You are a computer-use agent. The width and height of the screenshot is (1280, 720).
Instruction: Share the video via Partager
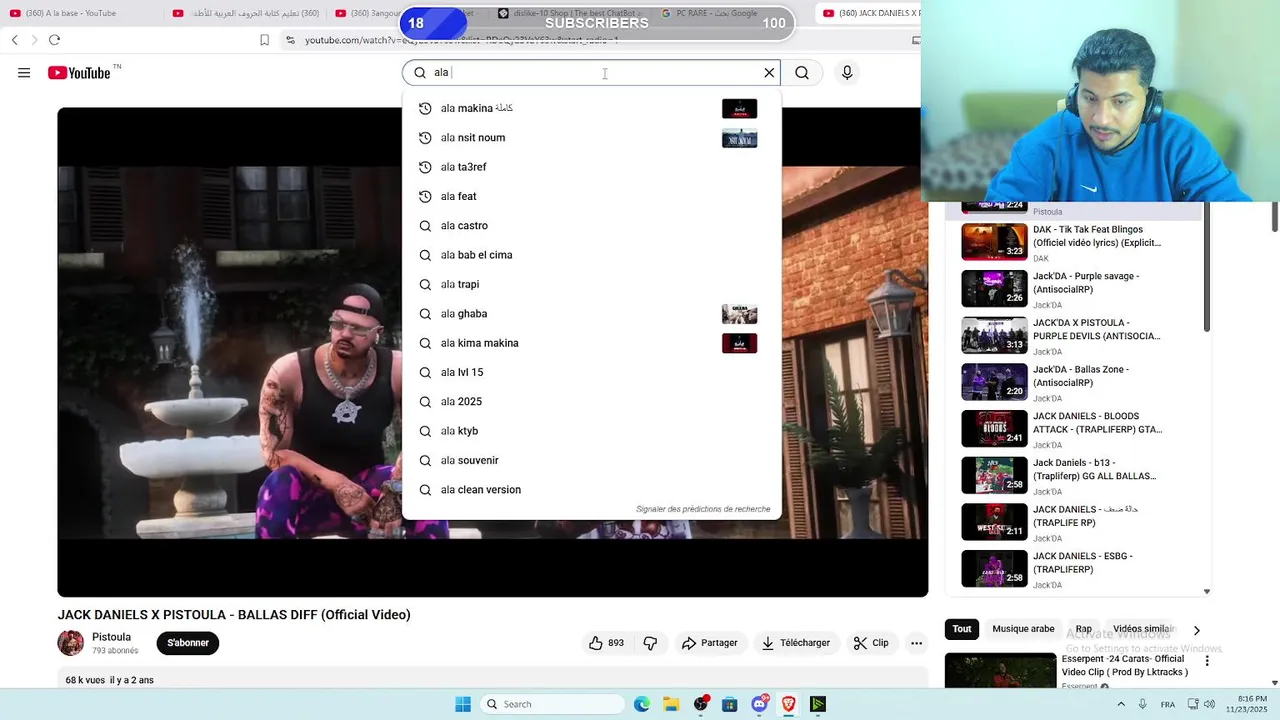(709, 643)
